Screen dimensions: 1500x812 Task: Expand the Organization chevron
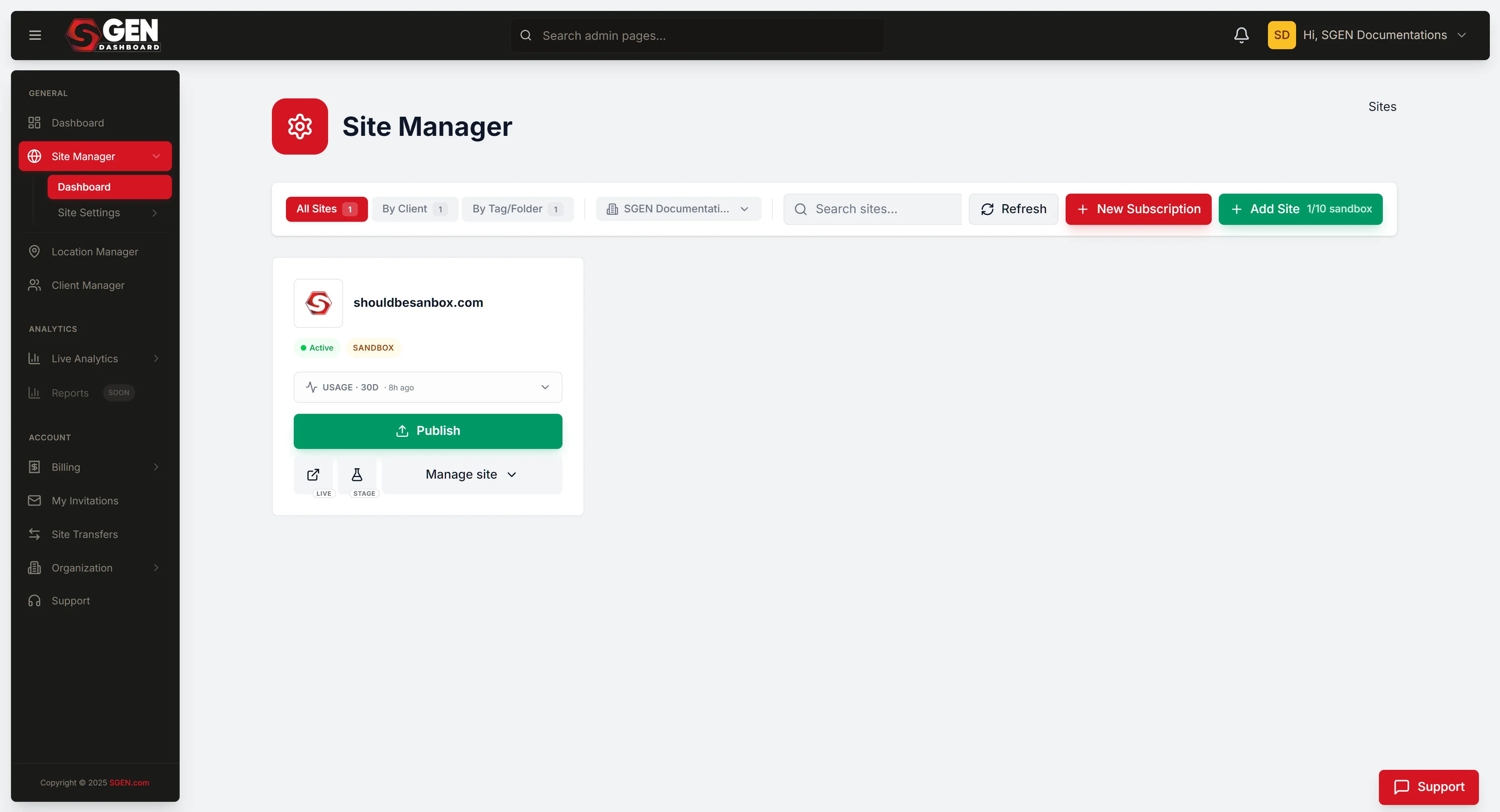click(x=156, y=568)
